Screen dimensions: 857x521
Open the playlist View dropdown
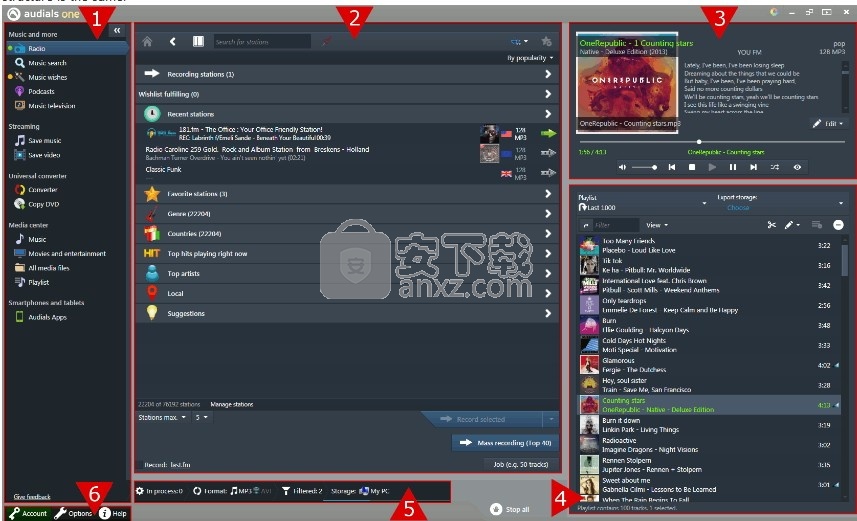(x=657, y=225)
